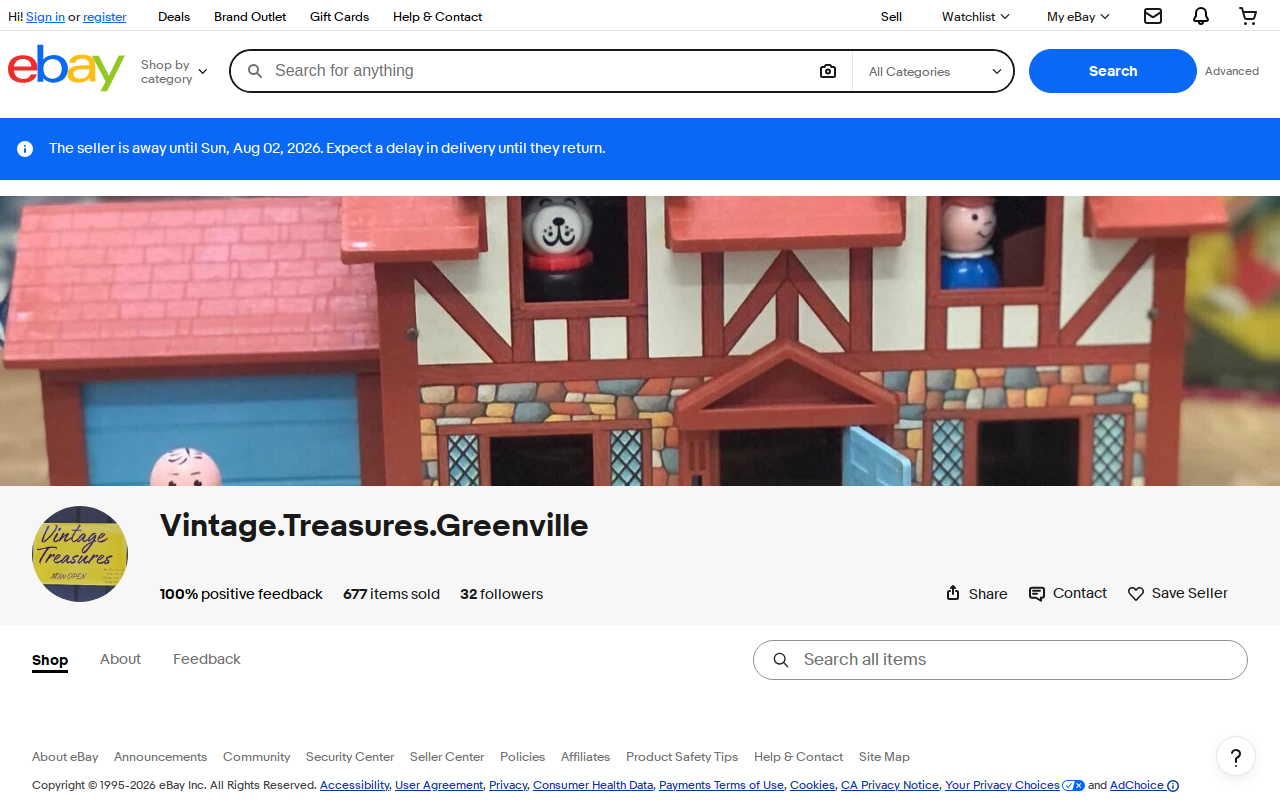Save this seller with heart button
The height and width of the screenshot is (800, 1280).
[x=1178, y=593]
